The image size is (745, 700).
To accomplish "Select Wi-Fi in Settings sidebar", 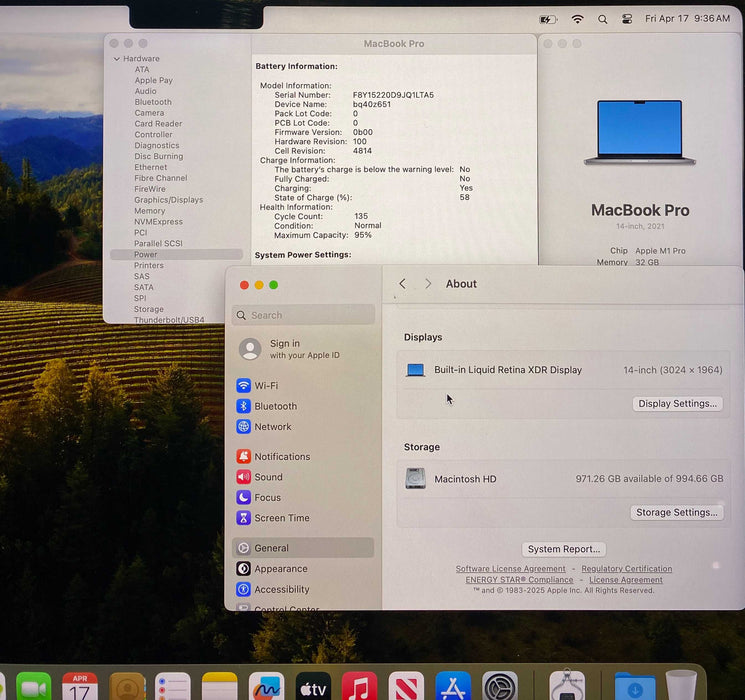I will point(304,385).
